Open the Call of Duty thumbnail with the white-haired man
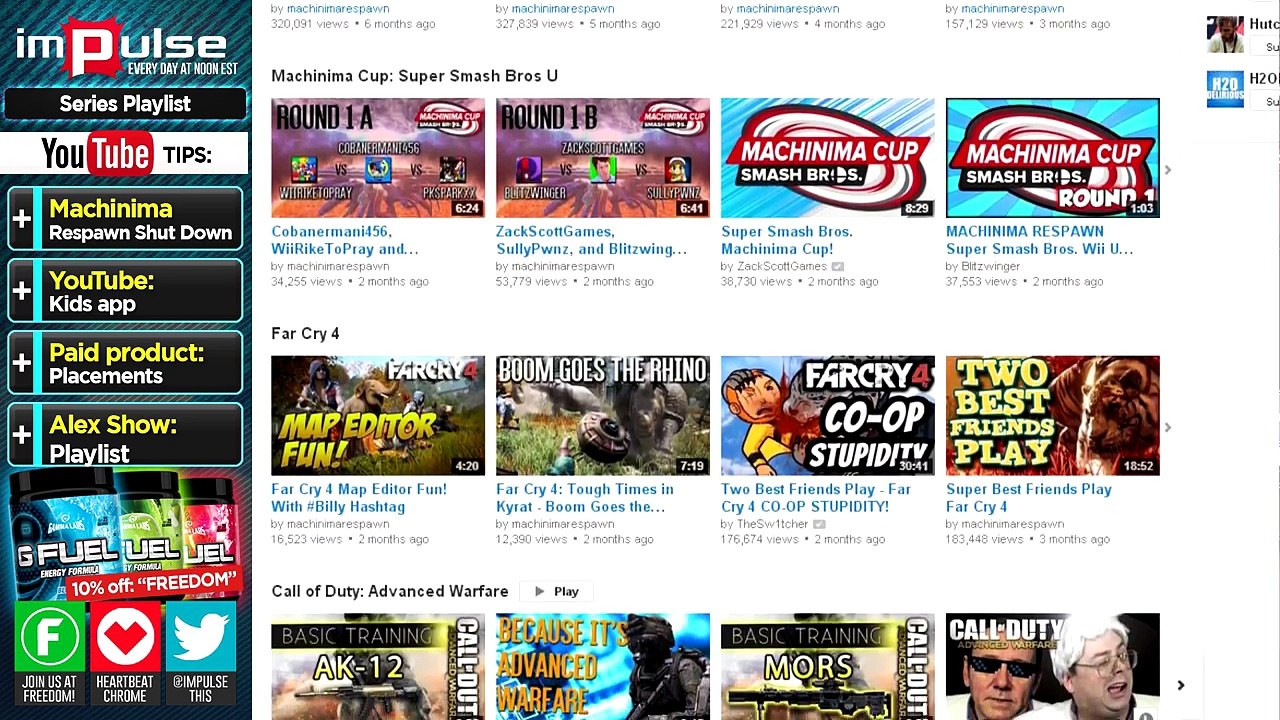 pos(1053,667)
